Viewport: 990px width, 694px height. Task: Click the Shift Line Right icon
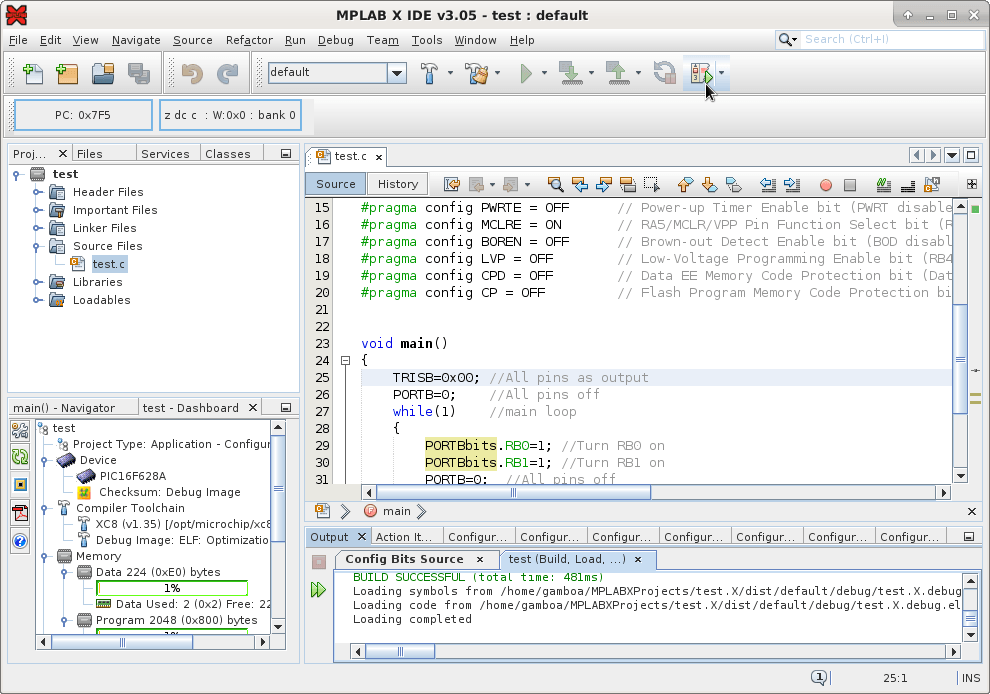coord(792,184)
